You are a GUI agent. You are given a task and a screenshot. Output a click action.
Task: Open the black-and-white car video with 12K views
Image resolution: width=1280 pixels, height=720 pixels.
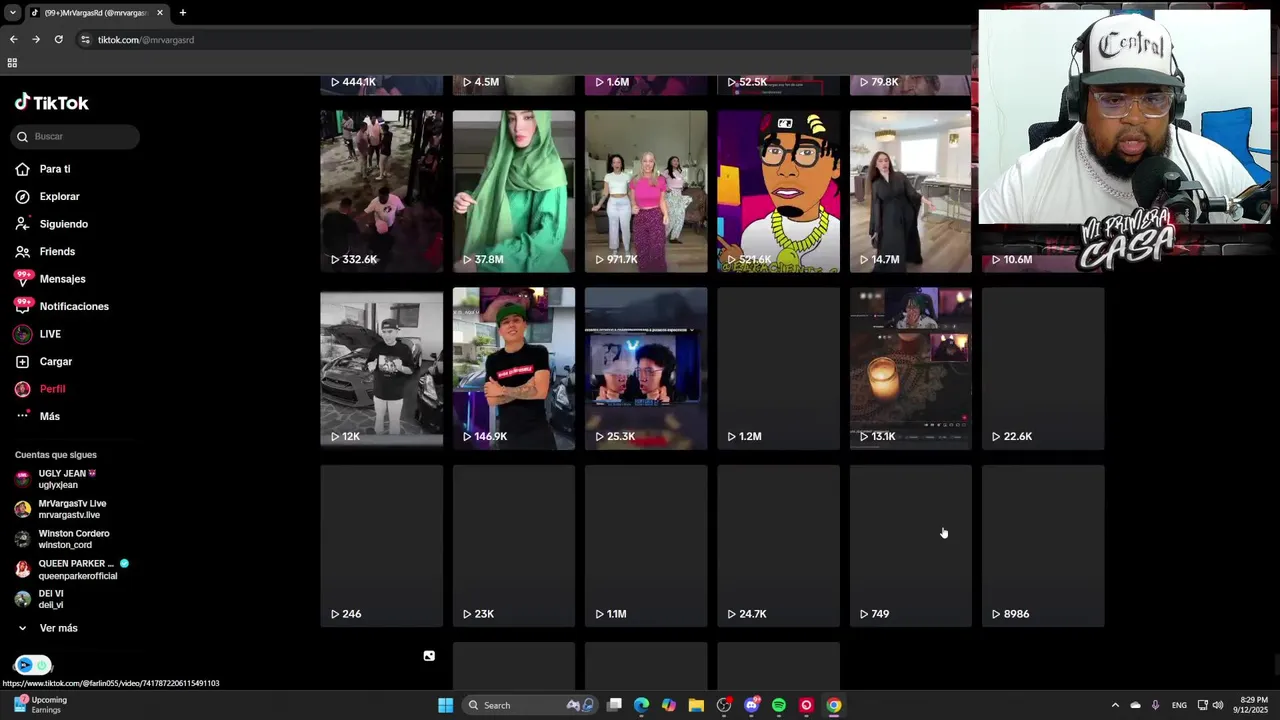tap(381, 369)
